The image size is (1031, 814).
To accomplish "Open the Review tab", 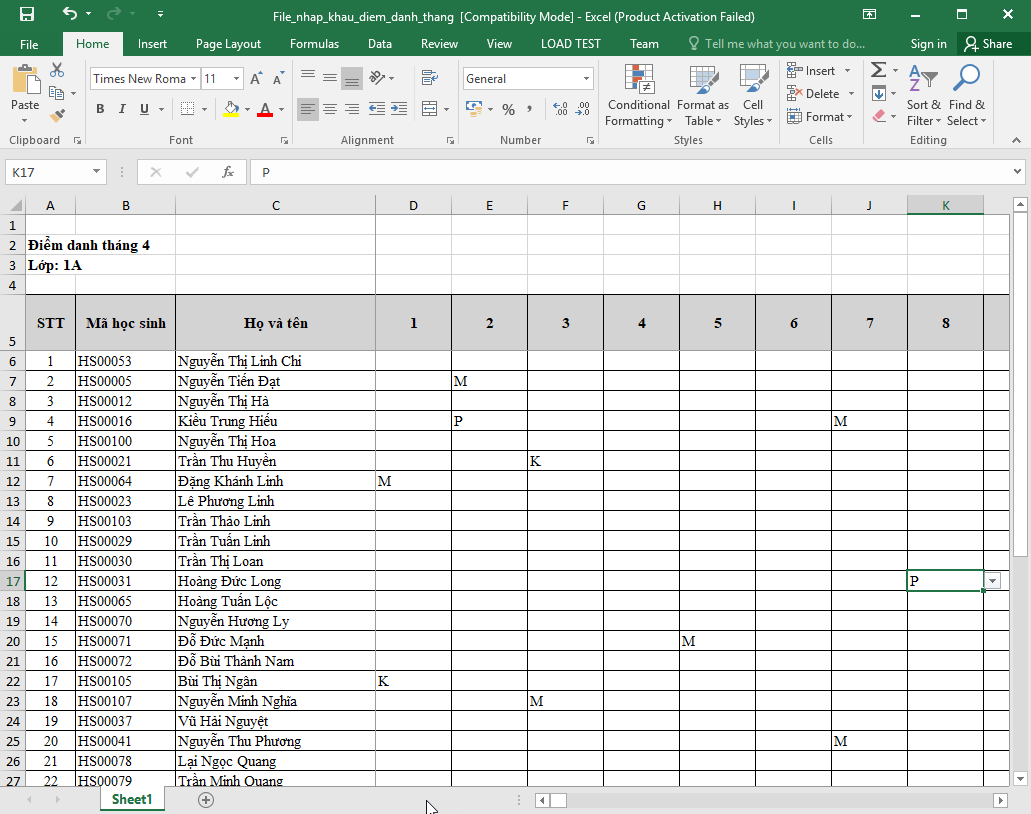I will pos(439,43).
